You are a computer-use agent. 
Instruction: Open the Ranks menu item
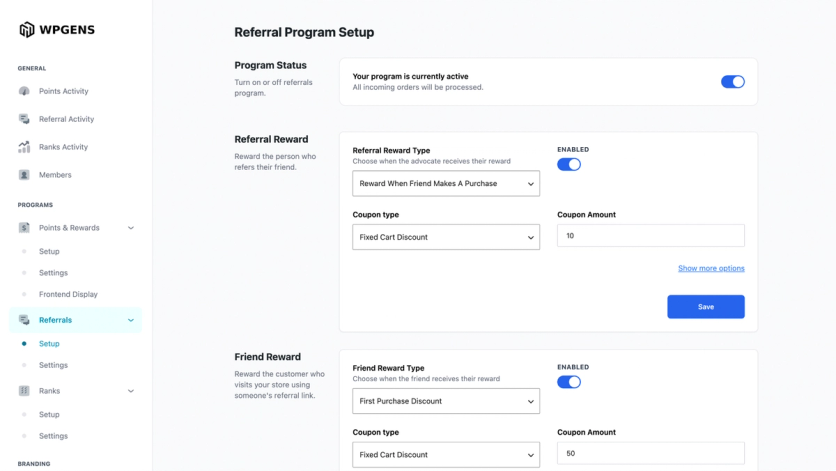click(49, 391)
